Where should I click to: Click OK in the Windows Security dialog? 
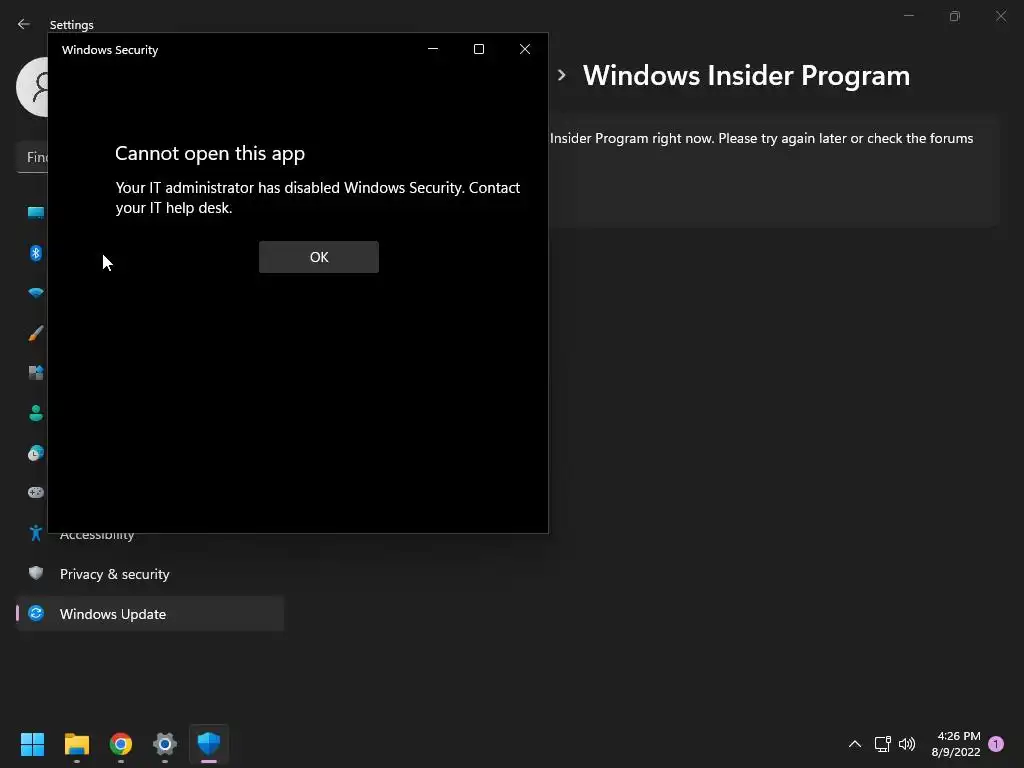[x=319, y=257]
